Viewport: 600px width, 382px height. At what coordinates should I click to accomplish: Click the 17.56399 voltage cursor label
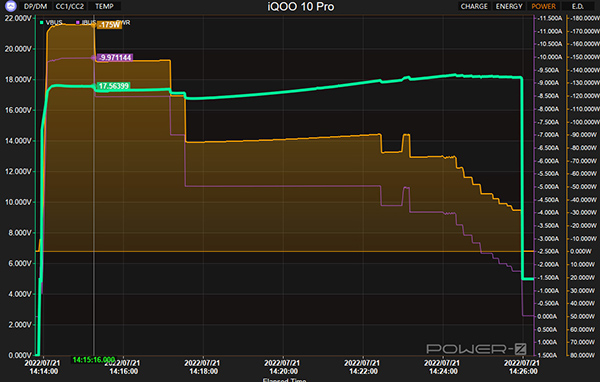coord(113,86)
